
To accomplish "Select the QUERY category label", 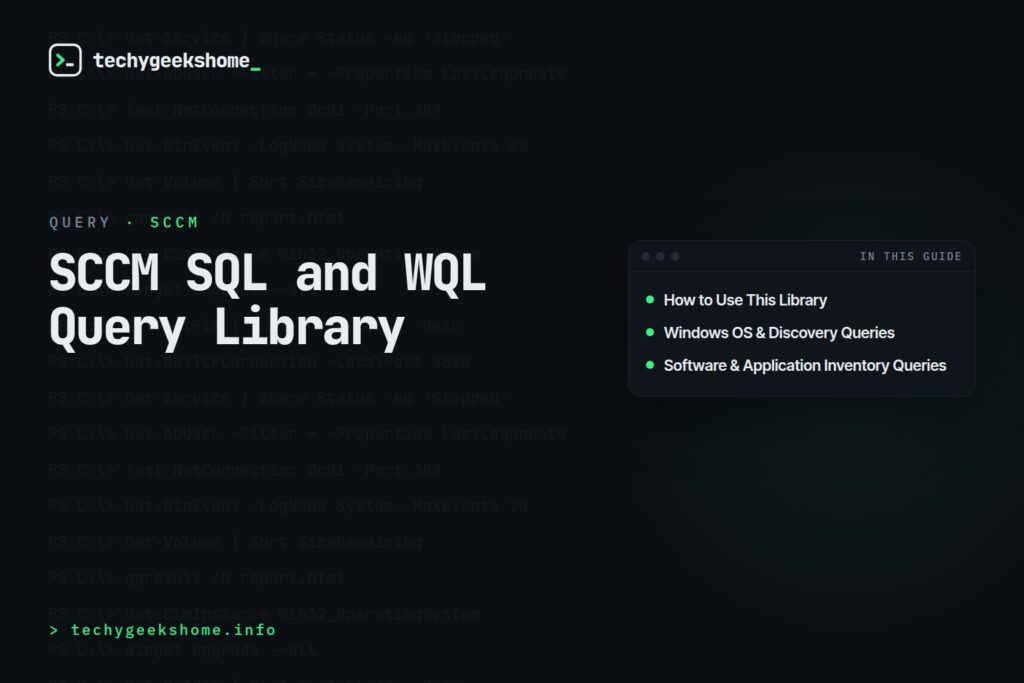I will [80, 223].
